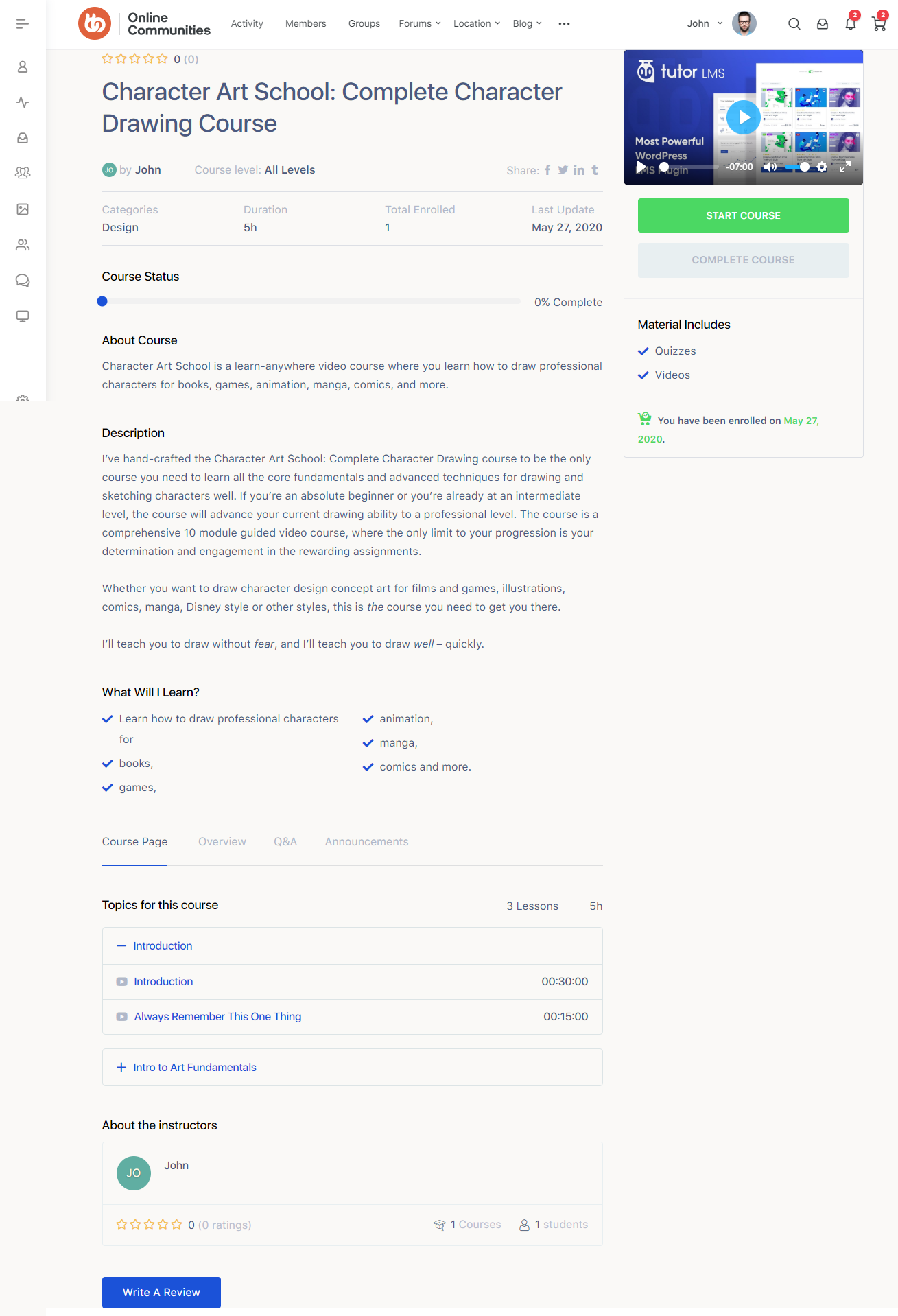Viewport: 898px width, 1316px height.
Task: Expand the Intro to Art Fundamentals topic
Action: pos(121,1068)
